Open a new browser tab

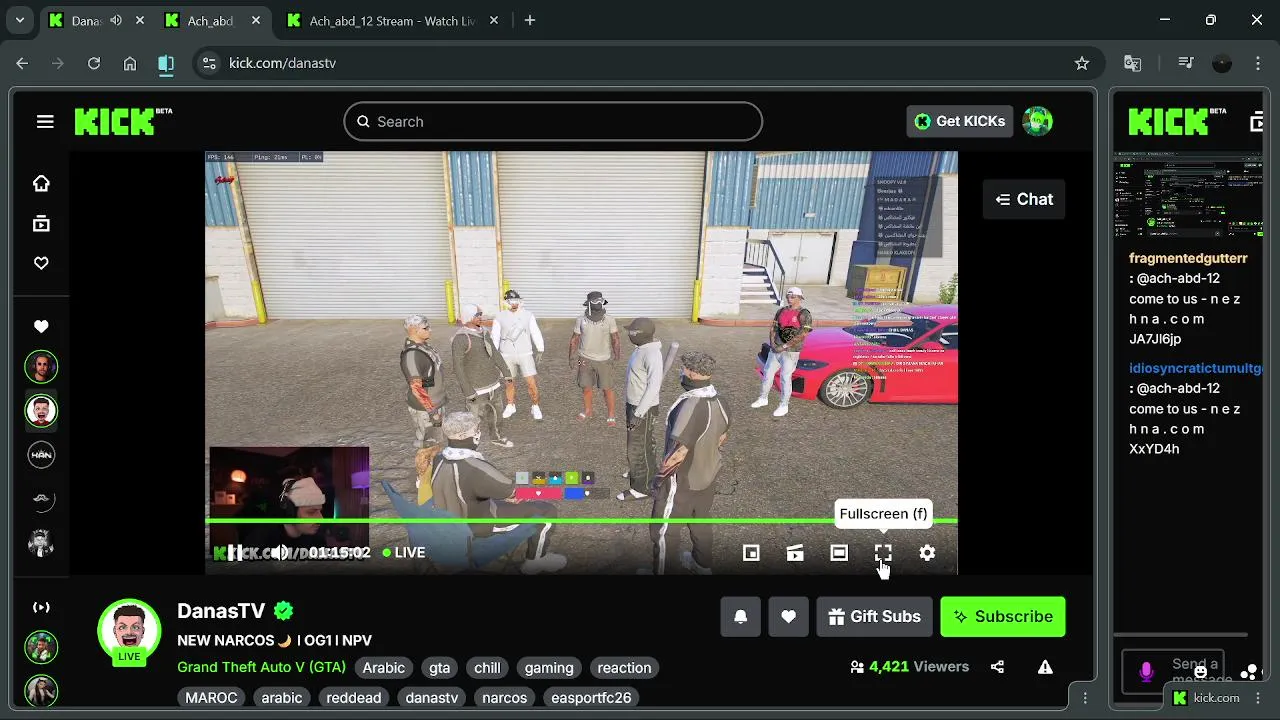point(530,20)
